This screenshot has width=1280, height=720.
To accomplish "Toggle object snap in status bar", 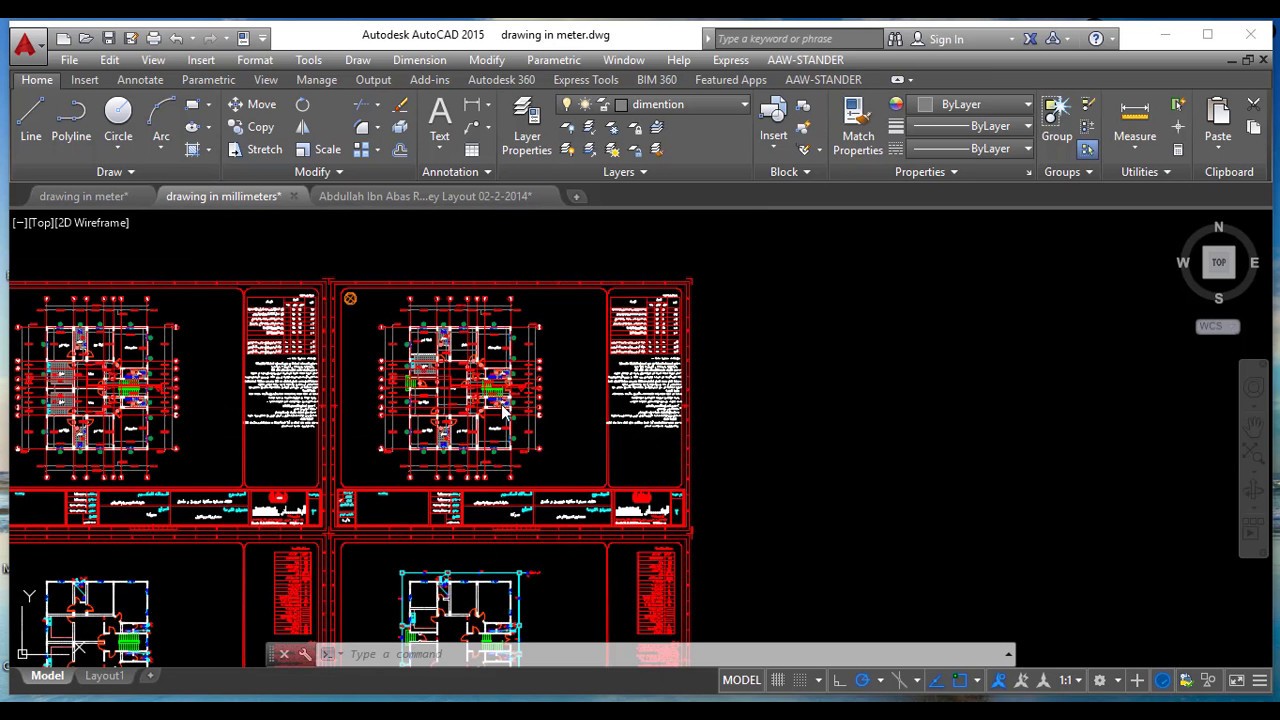I will 959,680.
